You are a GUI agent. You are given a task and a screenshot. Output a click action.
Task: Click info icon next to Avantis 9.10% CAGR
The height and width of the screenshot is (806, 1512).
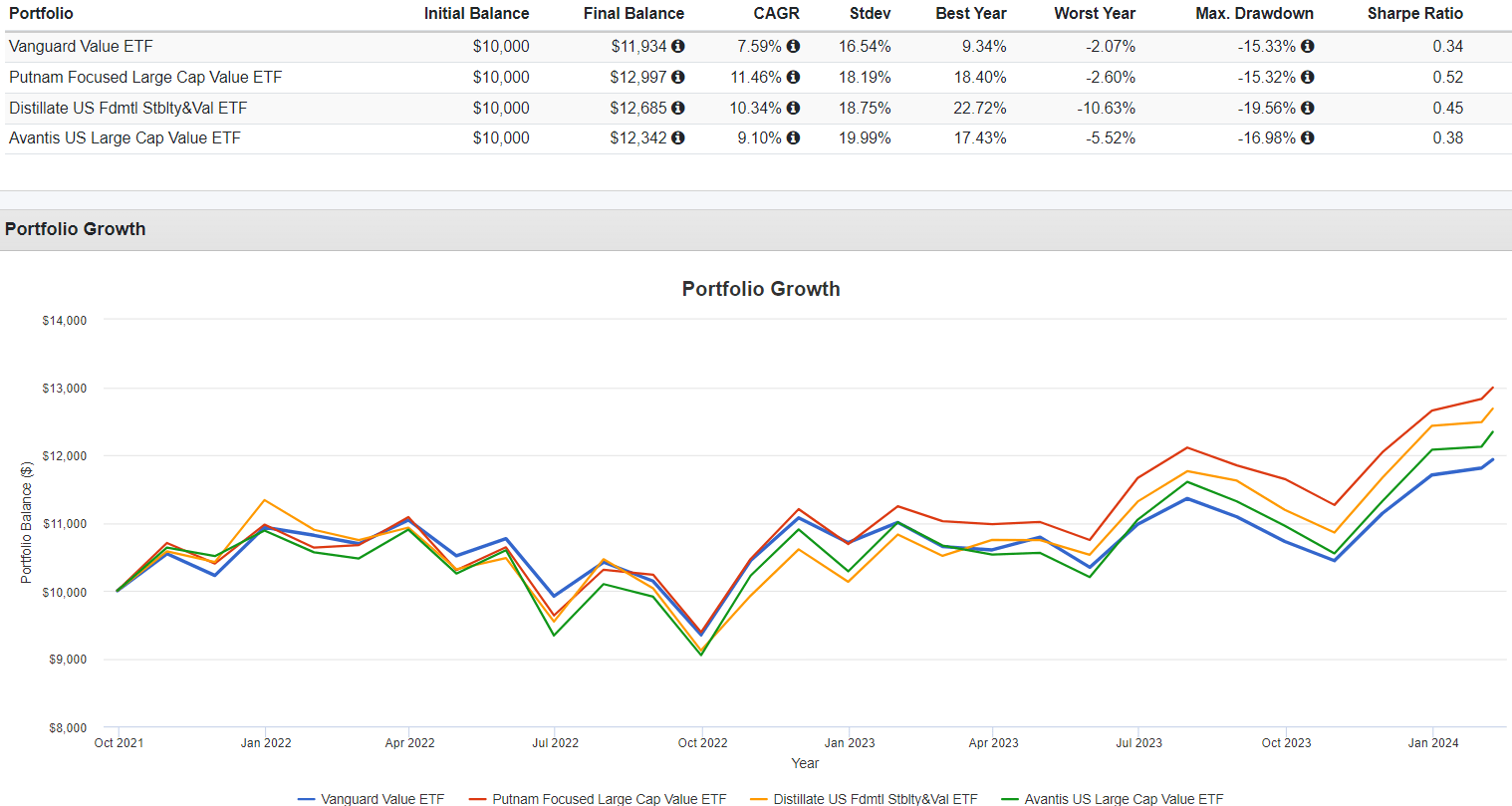pyautogui.click(x=793, y=137)
